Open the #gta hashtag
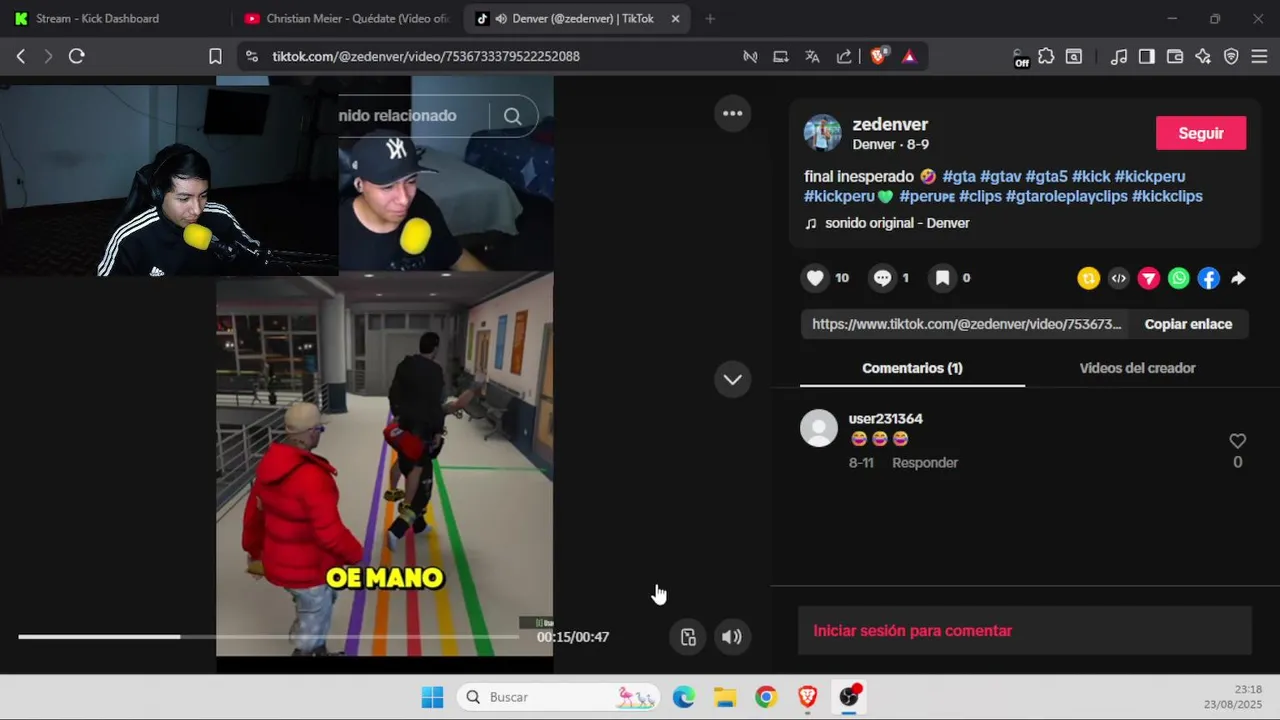This screenshot has height=720, width=1280. (x=958, y=177)
